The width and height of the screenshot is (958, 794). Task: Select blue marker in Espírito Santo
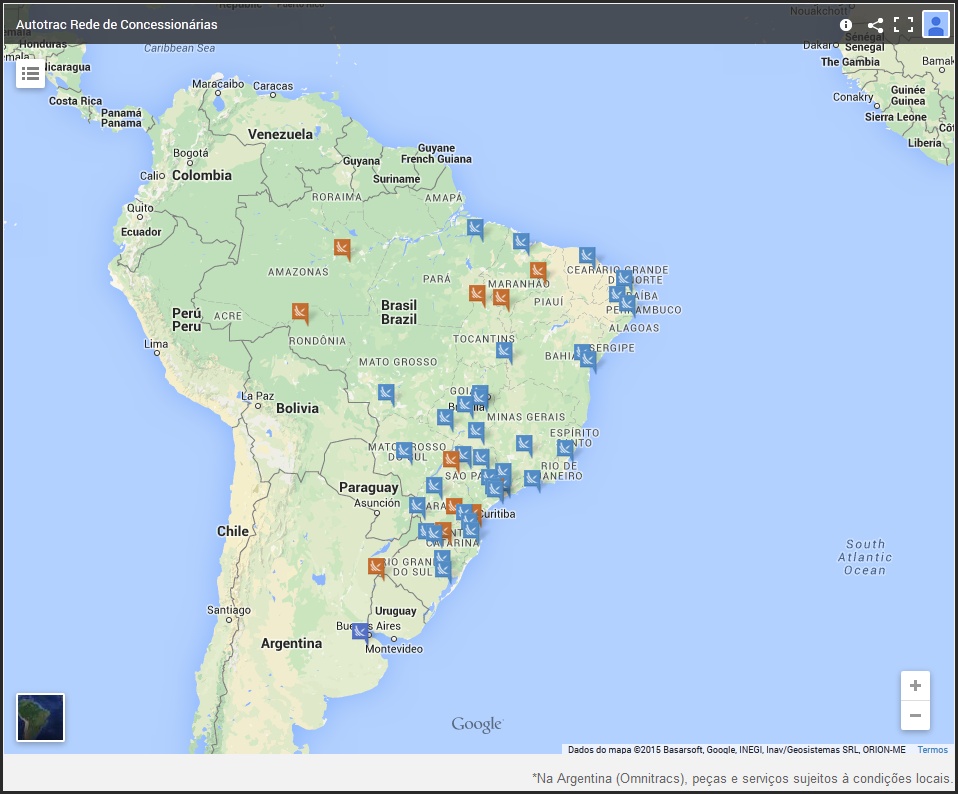(565, 449)
